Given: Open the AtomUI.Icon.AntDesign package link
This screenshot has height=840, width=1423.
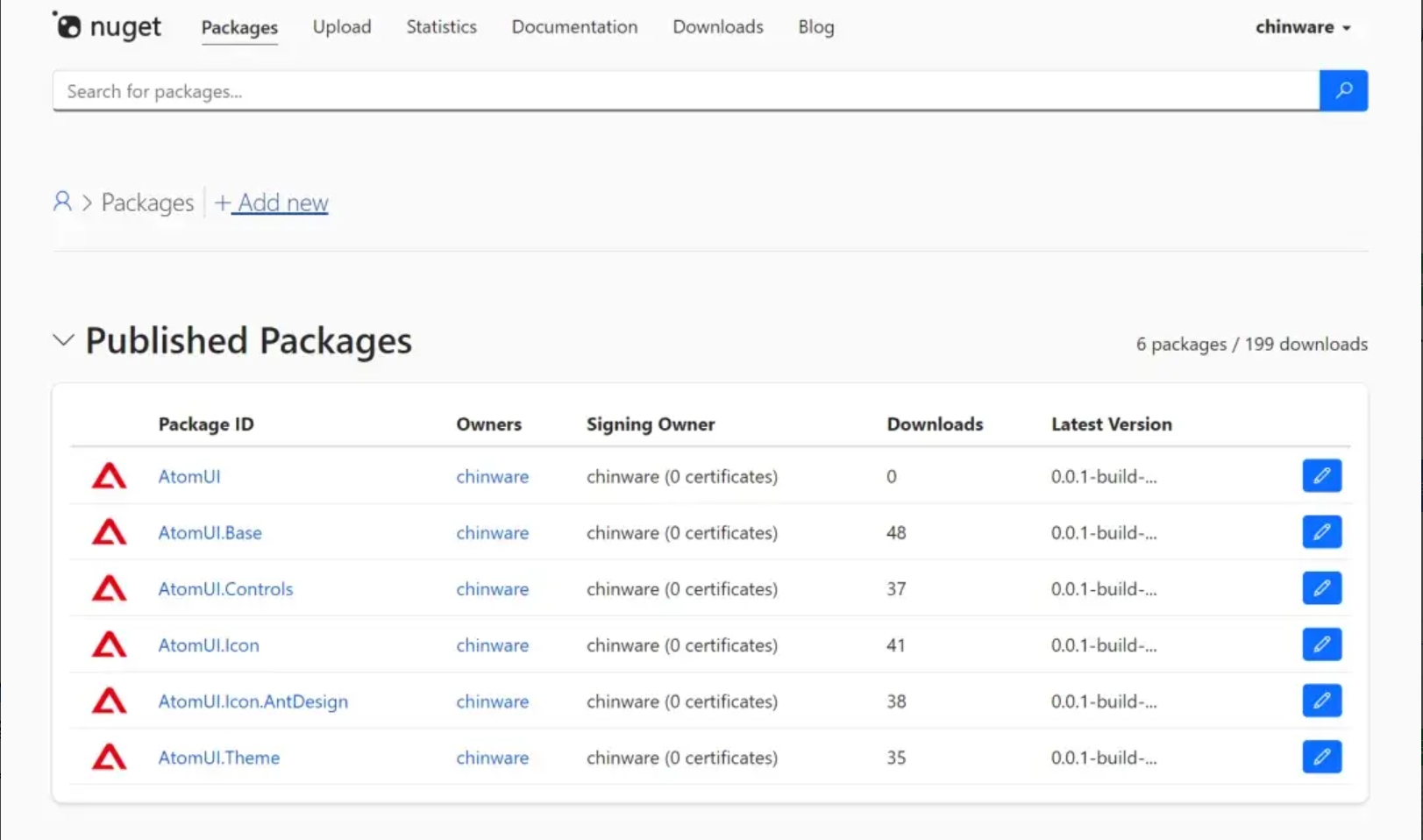Looking at the screenshot, I should pos(253,701).
